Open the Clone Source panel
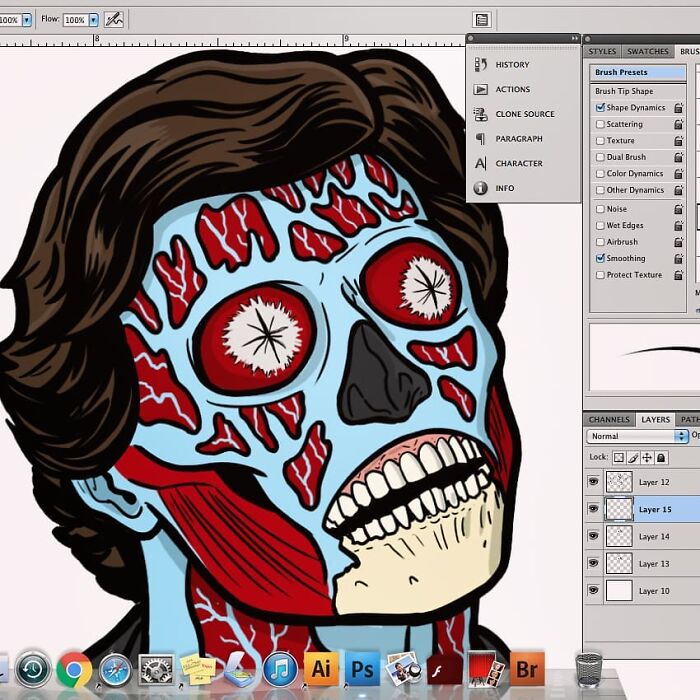700x700 pixels. (x=523, y=114)
